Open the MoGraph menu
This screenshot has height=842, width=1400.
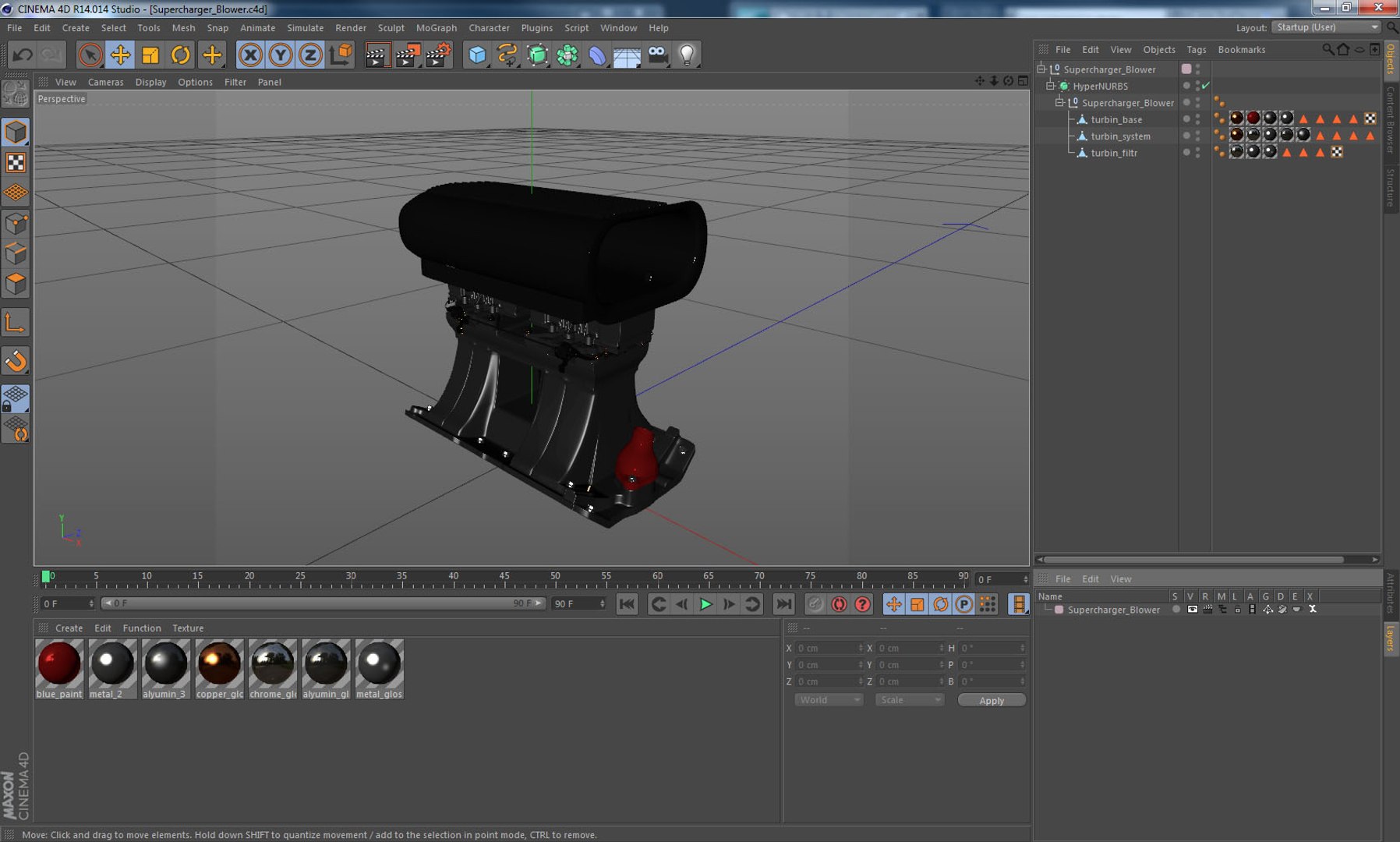(x=437, y=28)
